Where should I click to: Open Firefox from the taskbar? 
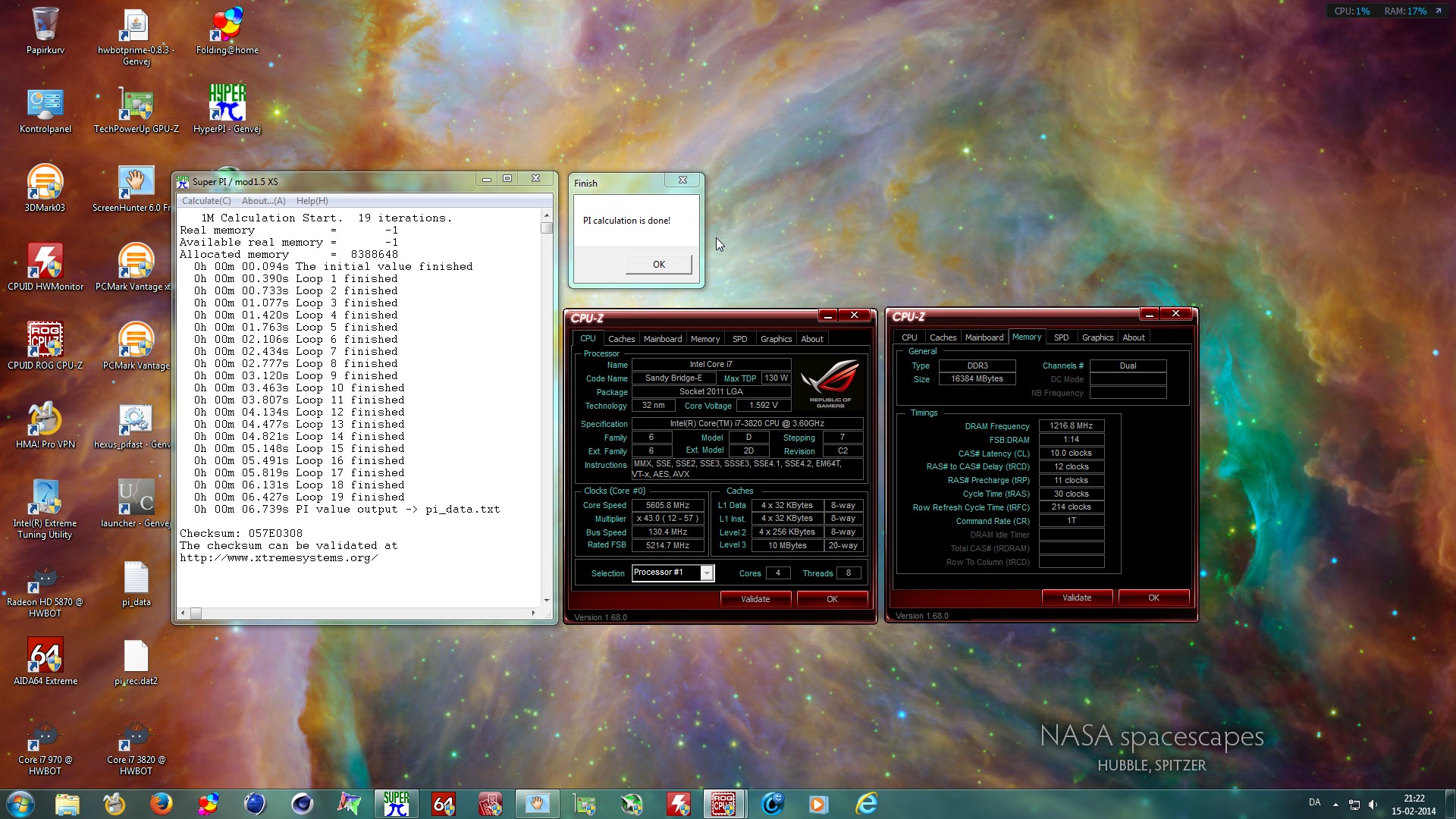tap(161, 804)
